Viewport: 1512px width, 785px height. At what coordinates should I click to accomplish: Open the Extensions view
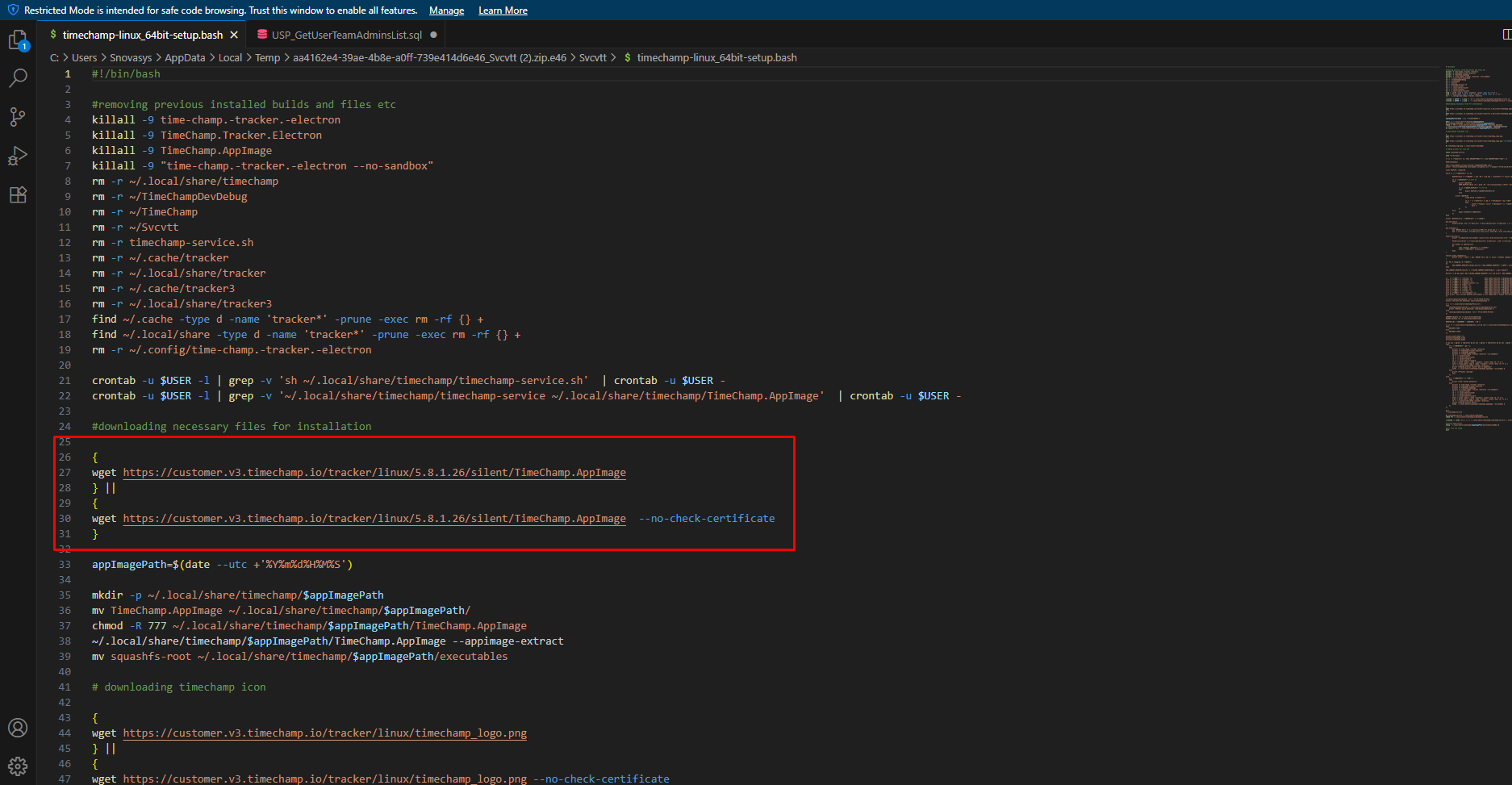point(18,194)
